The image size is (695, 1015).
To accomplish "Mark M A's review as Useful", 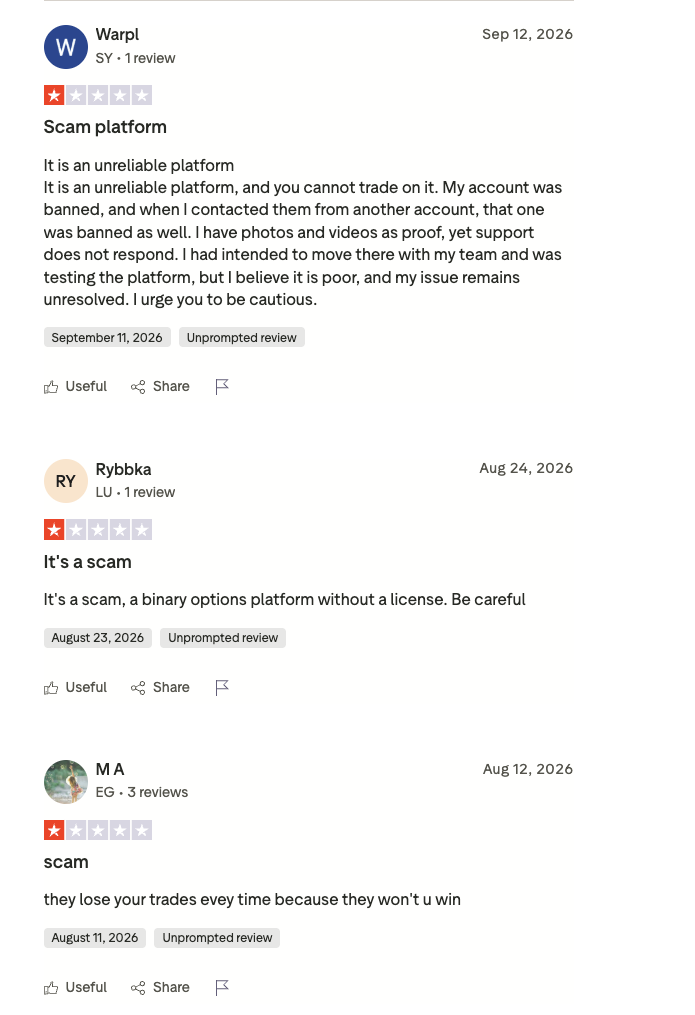I will pyautogui.click(x=75, y=987).
